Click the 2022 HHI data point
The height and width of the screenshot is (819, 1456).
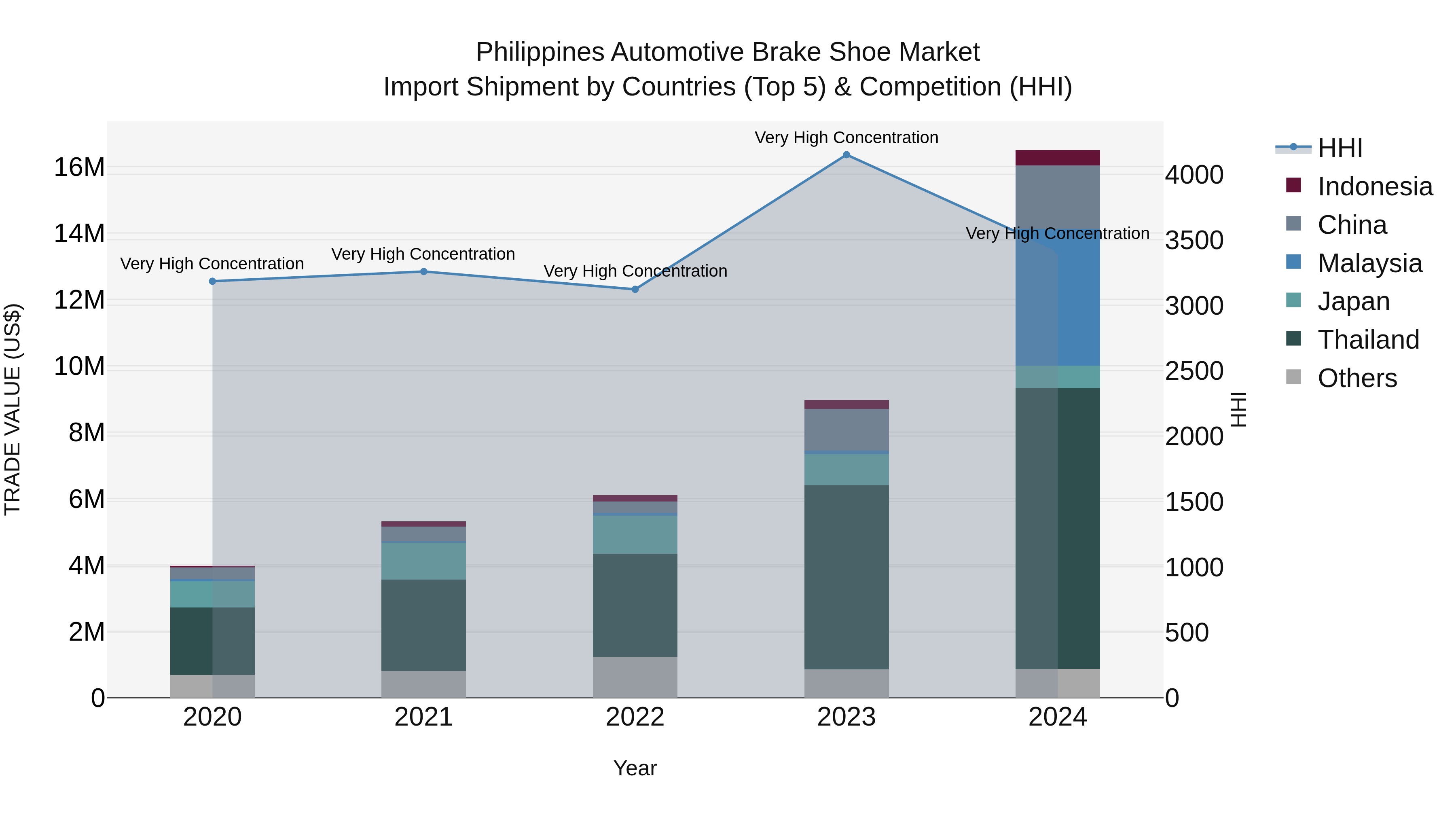(635, 290)
